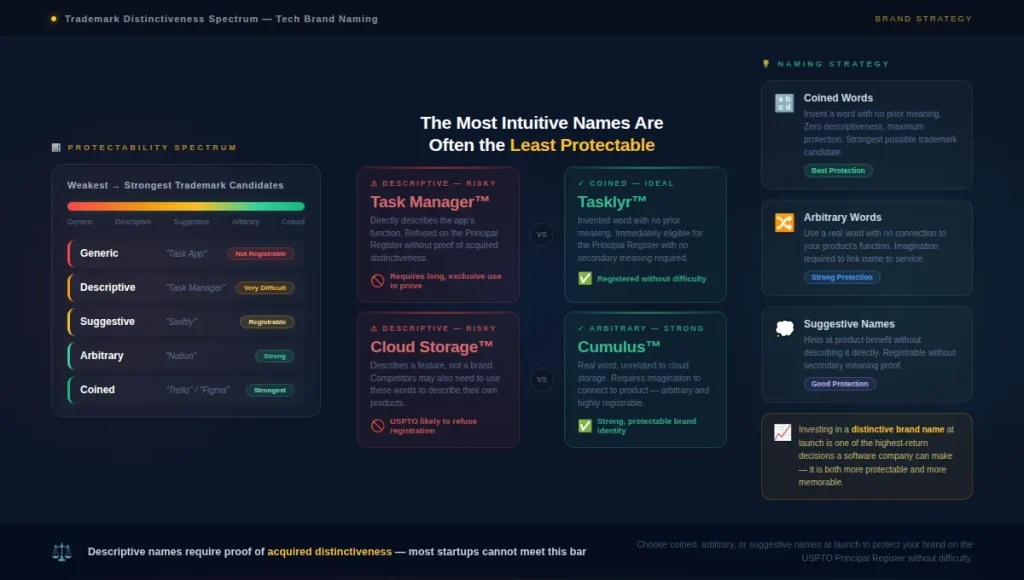Click the prohibited icon under Task Manager card
The width and height of the screenshot is (1024, 580).
377,281
